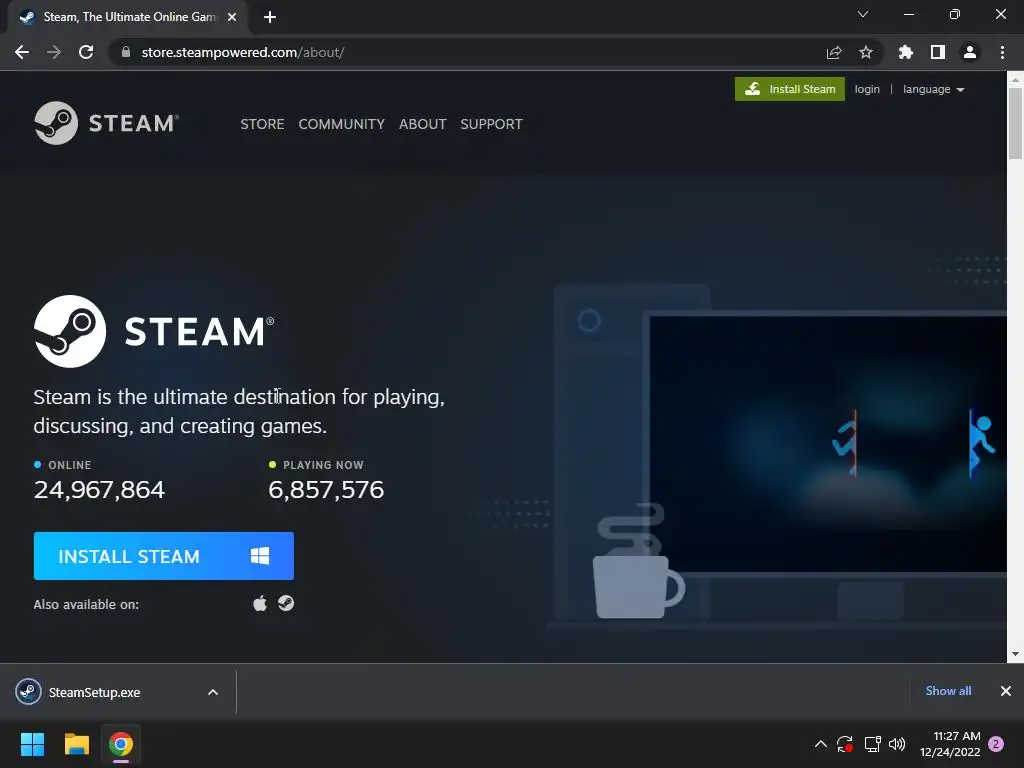Open the tab search chevron
This screenshot has width=1024, height=768.
863,14
